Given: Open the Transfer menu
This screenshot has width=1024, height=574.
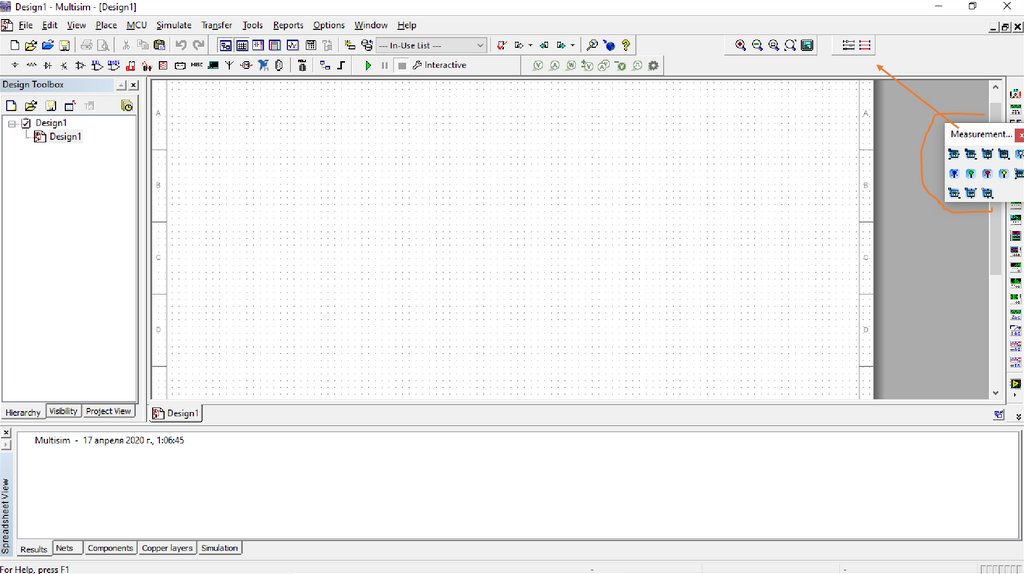Looking at the screenshot, I should 216,25.
